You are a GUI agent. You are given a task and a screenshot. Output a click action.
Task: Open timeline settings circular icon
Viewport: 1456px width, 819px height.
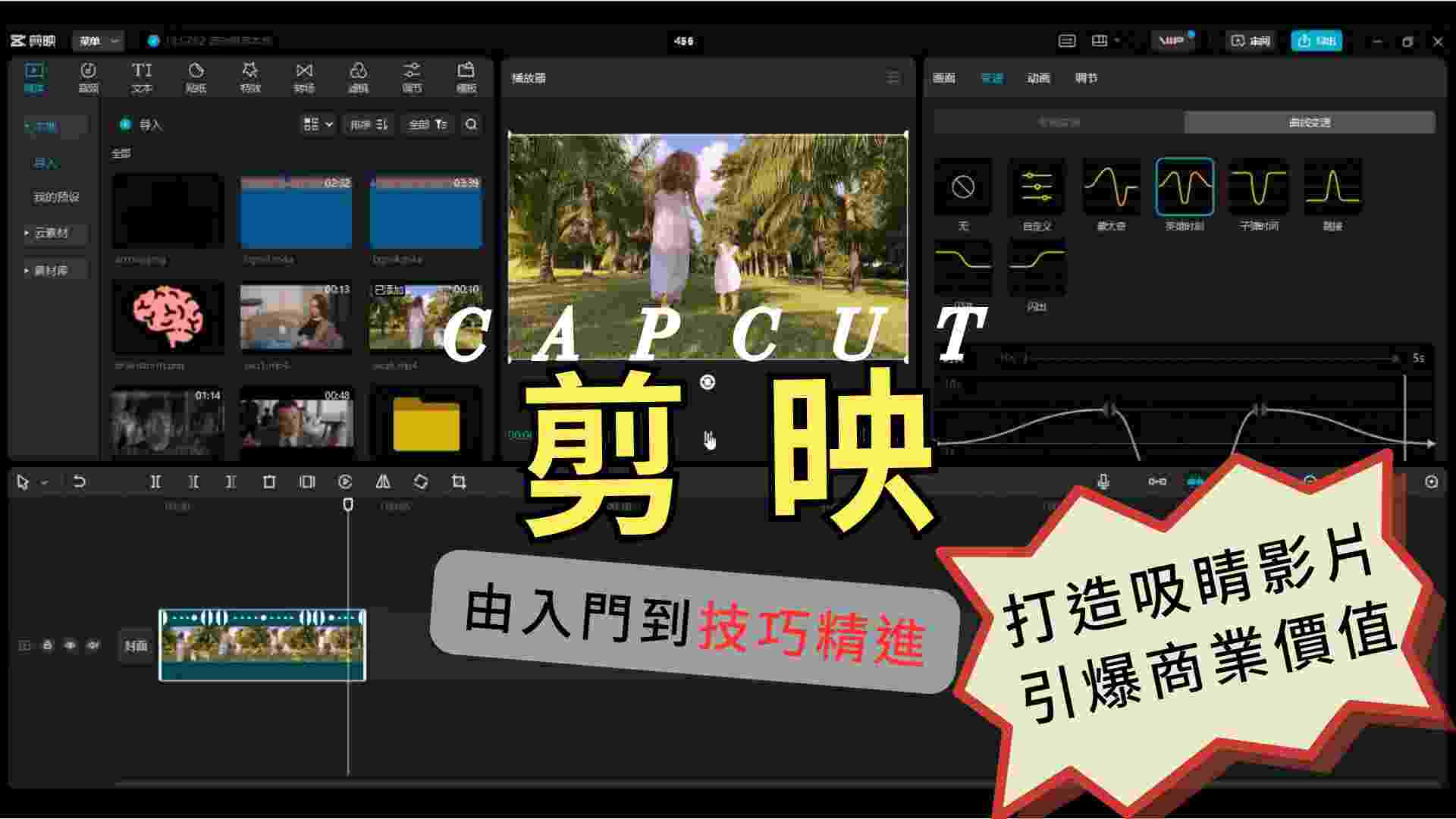click(1431, 482)
